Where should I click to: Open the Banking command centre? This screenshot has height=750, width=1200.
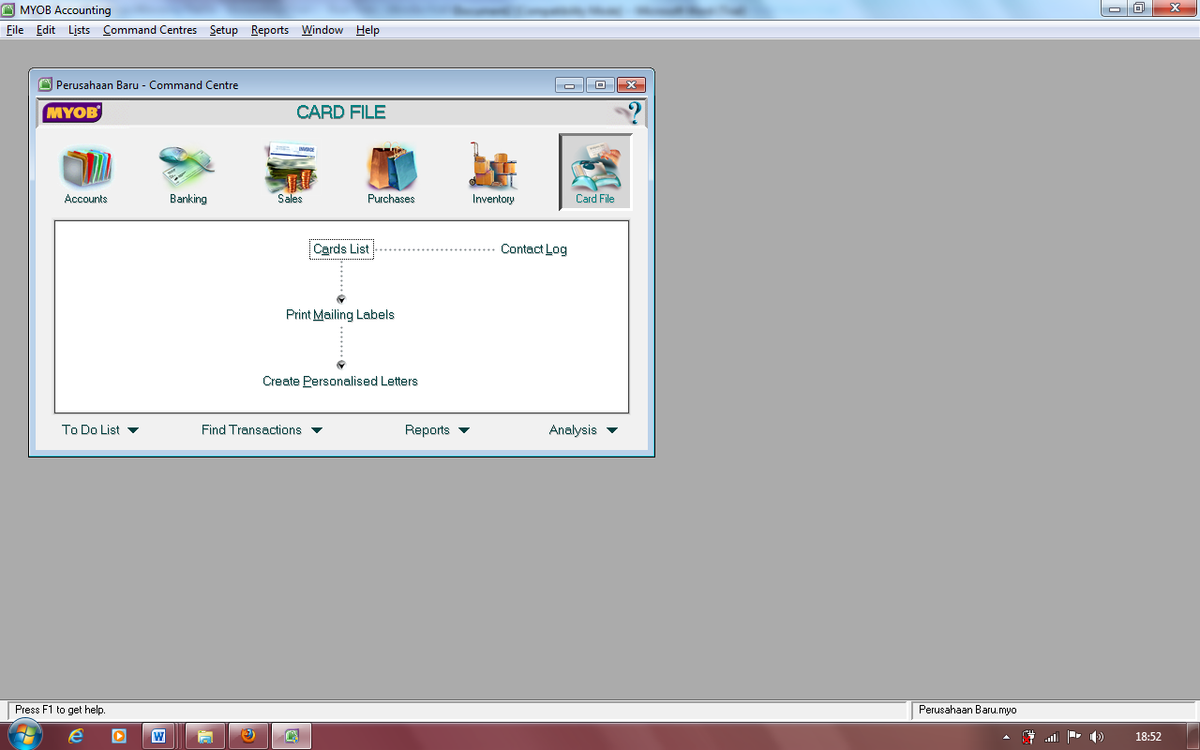coord(188,174)
